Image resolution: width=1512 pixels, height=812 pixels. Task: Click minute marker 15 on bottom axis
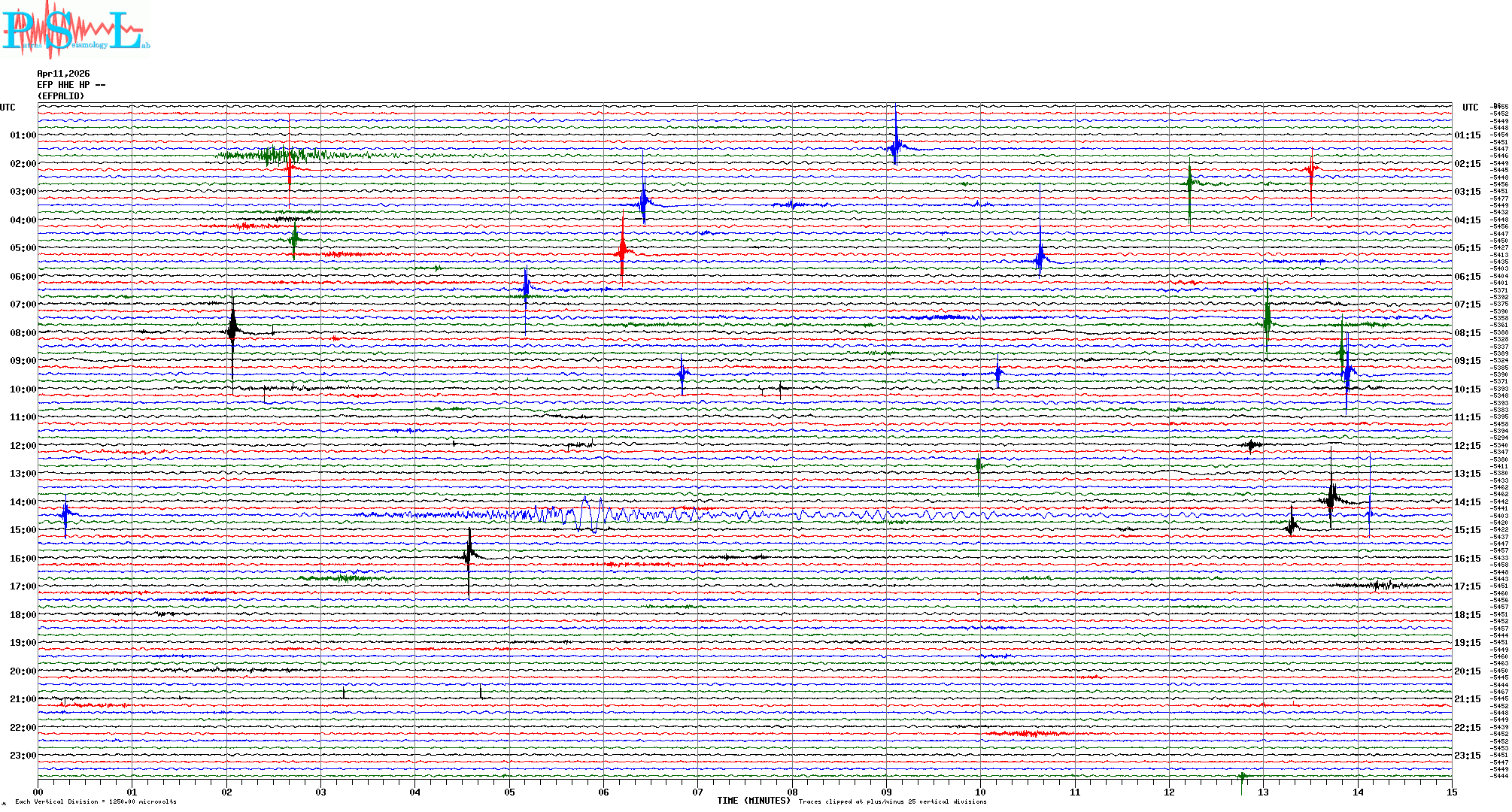tap(1452, 792)
